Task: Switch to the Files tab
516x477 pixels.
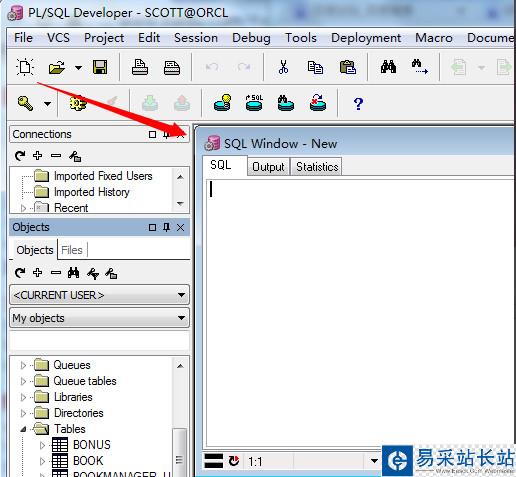Action: pos(72,250)
